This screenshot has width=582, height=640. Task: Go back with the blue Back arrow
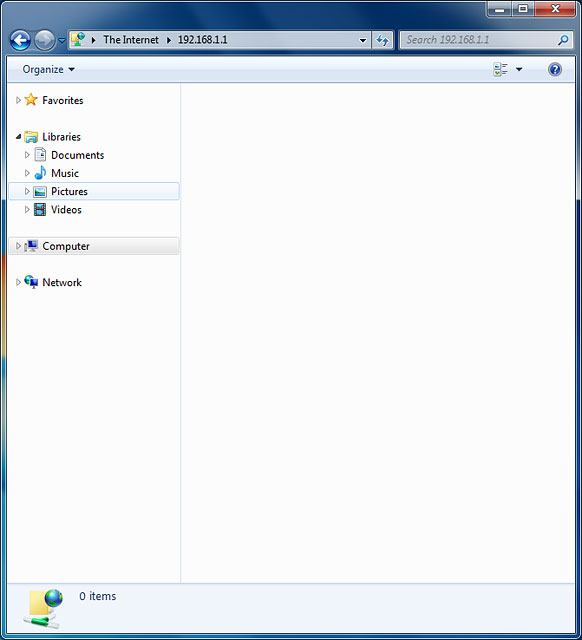click(x=20, y=40)
